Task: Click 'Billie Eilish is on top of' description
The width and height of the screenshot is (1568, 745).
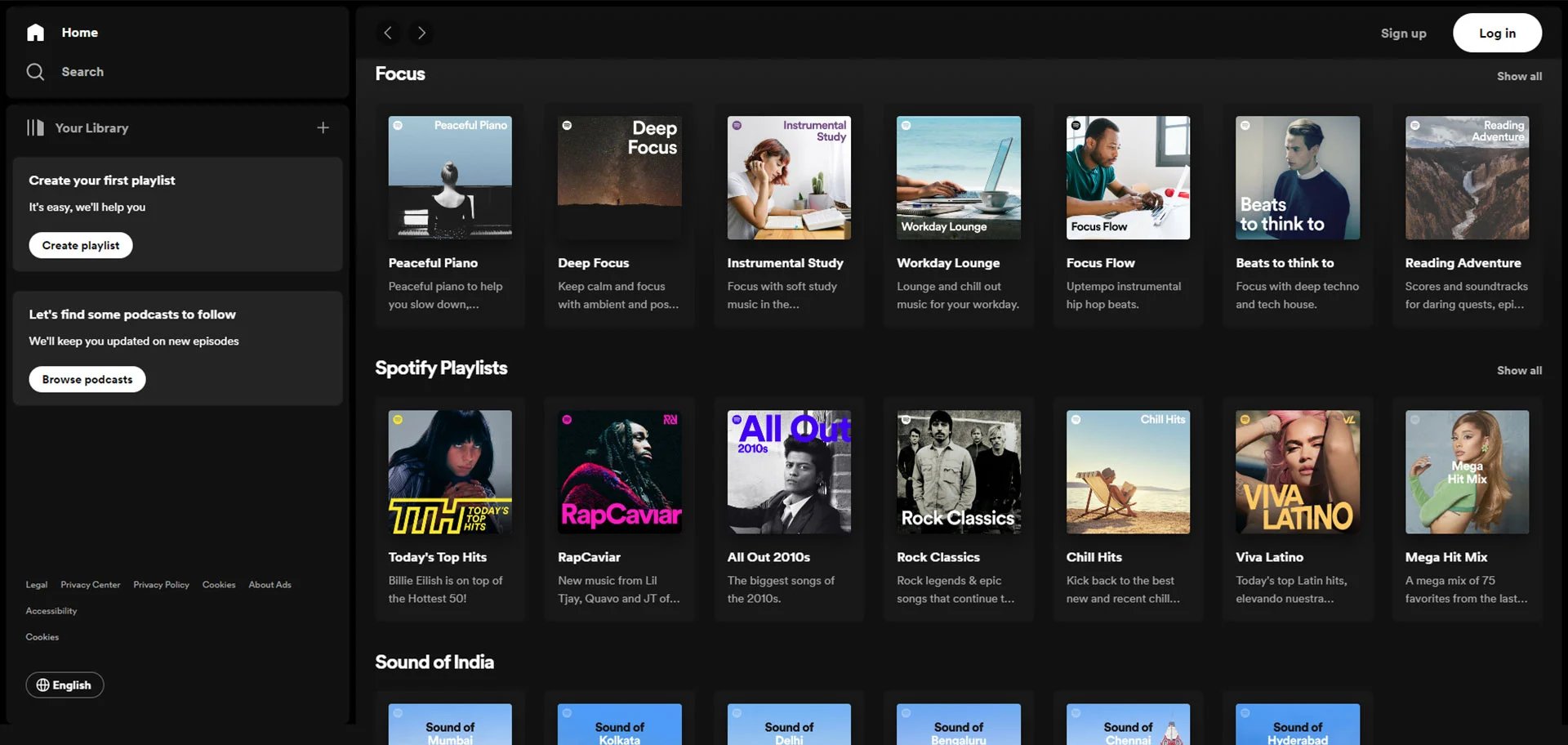Action: pos(446,581)
